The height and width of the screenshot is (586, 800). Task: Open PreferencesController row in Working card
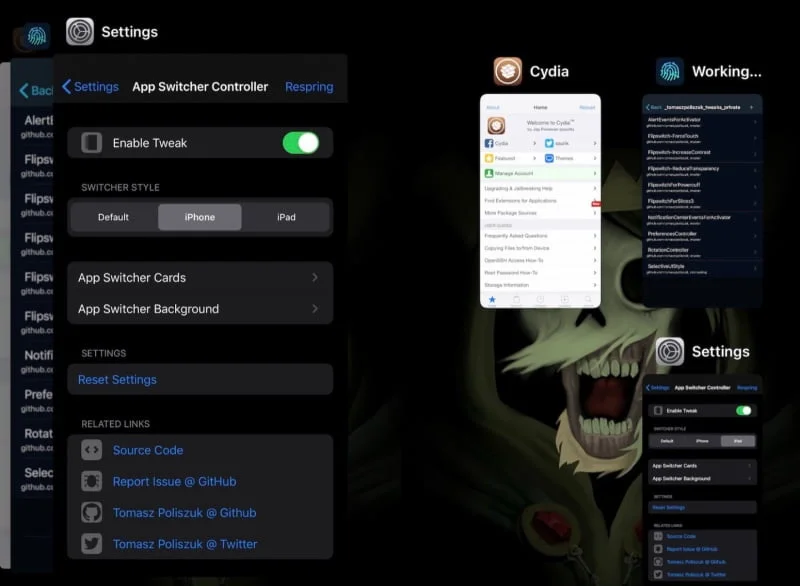click(702, 236)
